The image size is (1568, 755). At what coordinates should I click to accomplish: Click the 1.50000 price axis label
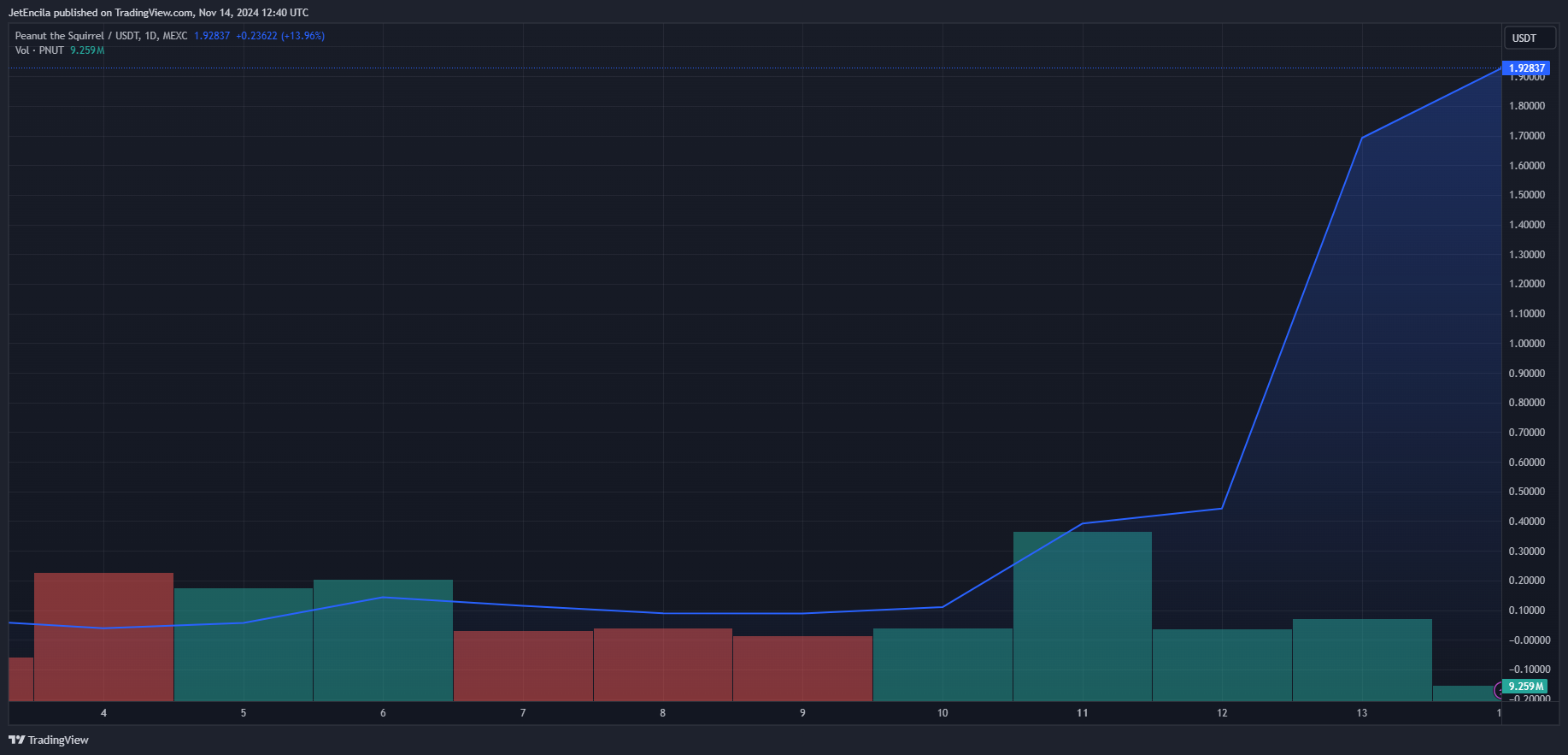[1527, 195]
